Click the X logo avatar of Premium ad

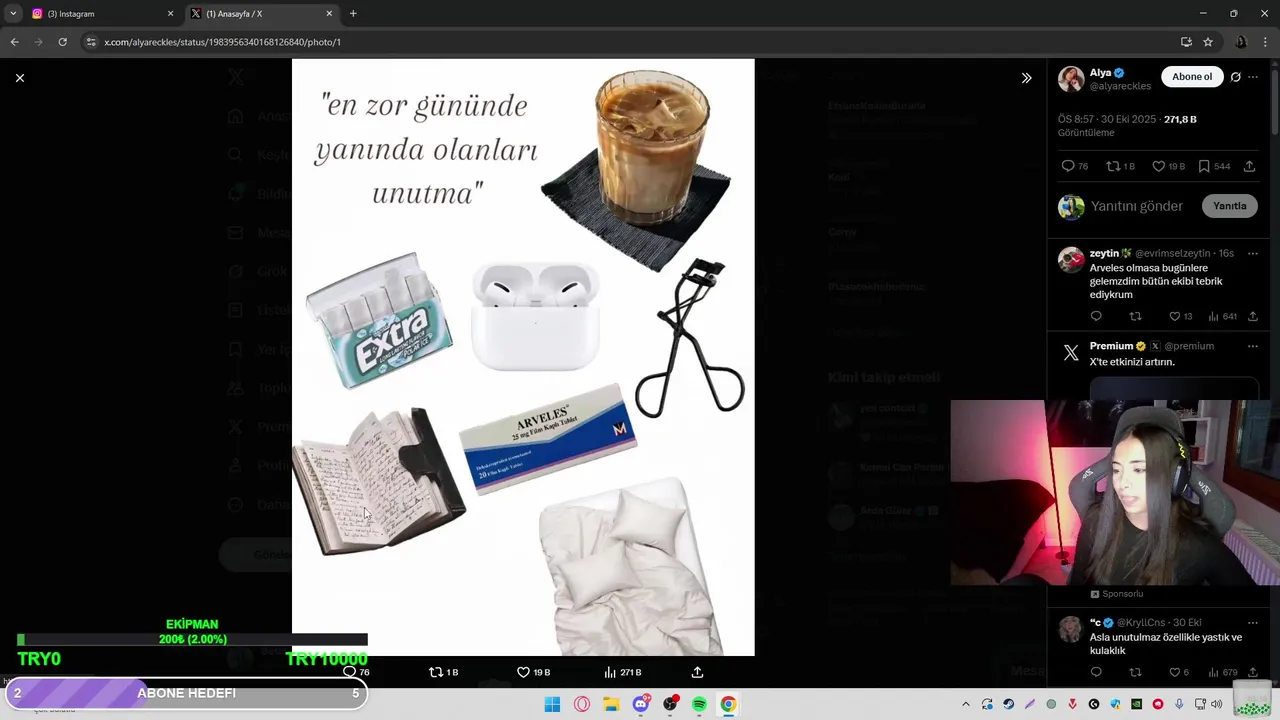coord(1071,353)
